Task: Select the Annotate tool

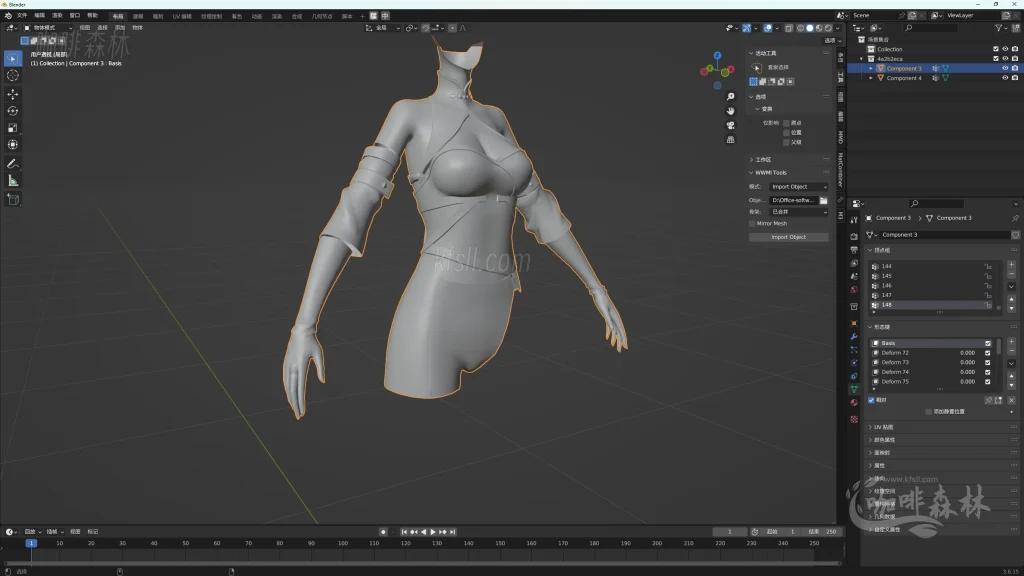Action: coord(12,164)
